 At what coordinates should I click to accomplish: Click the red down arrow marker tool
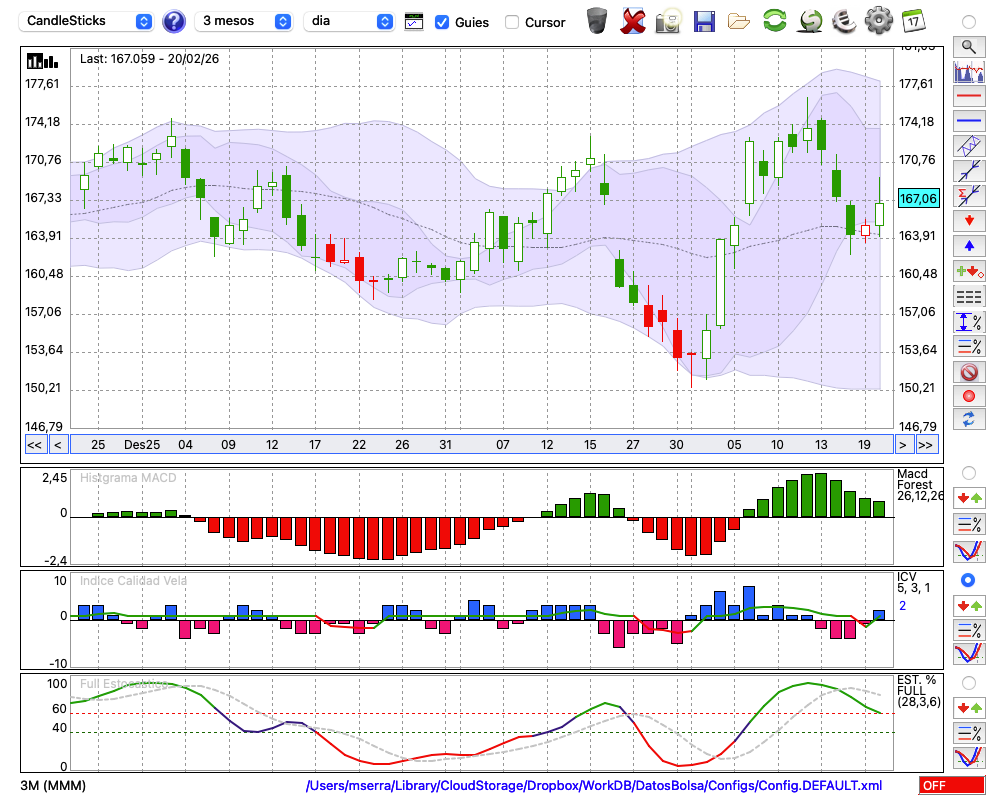click(968, 220)
